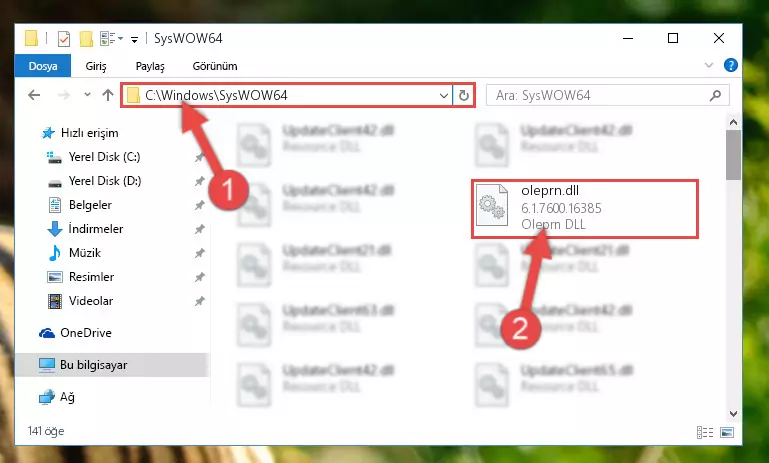Open the Properties quick access toolbar icon

tap(64, 38)
